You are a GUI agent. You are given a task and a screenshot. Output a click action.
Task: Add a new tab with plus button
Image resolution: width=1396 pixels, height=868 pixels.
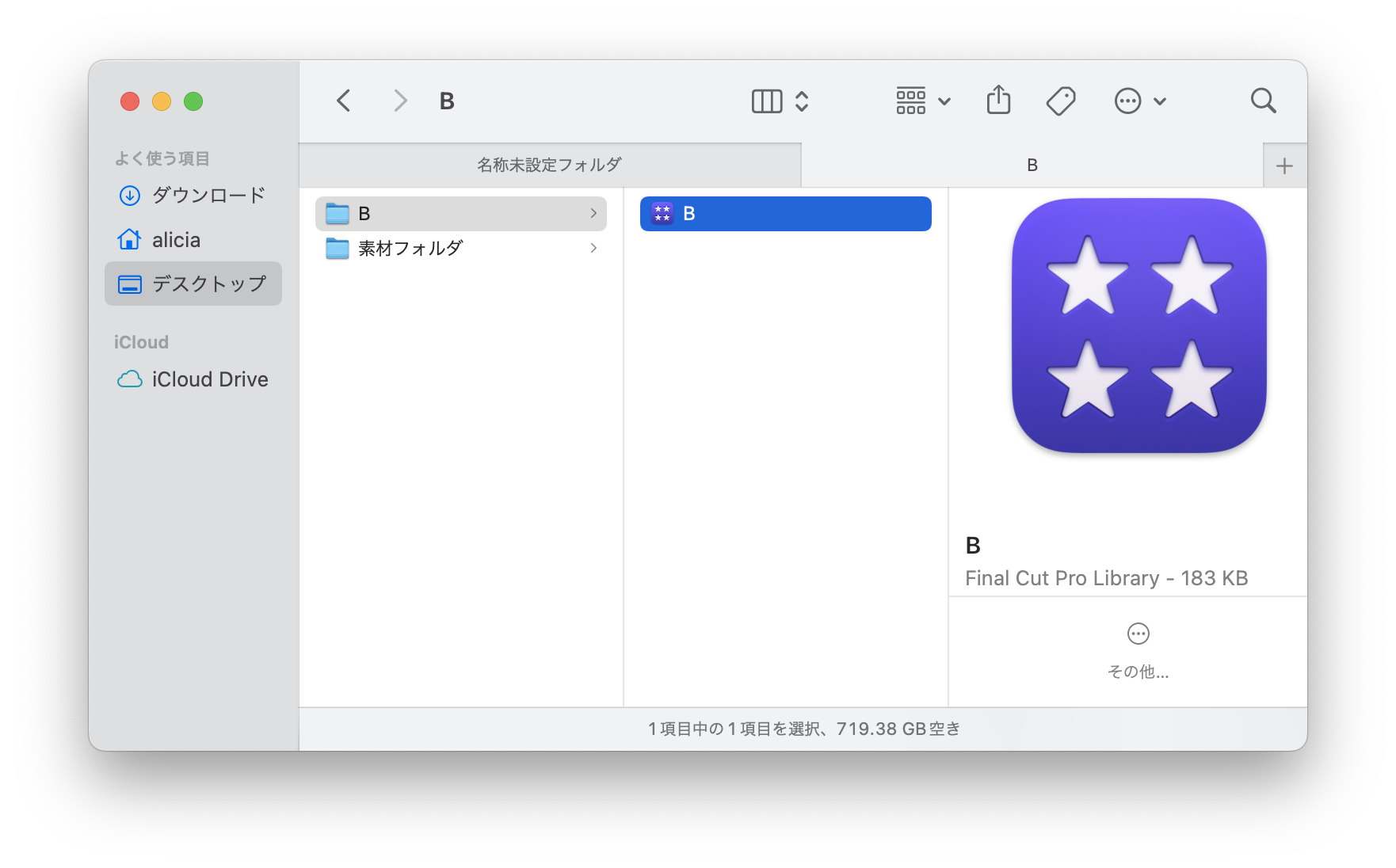[1285, 166]
